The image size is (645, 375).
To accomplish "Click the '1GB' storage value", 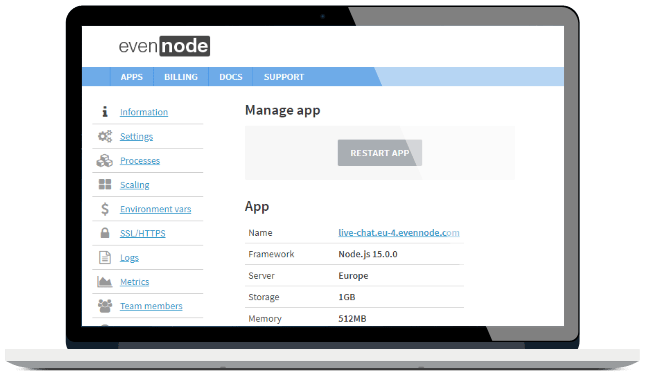I will pos(347,297).
